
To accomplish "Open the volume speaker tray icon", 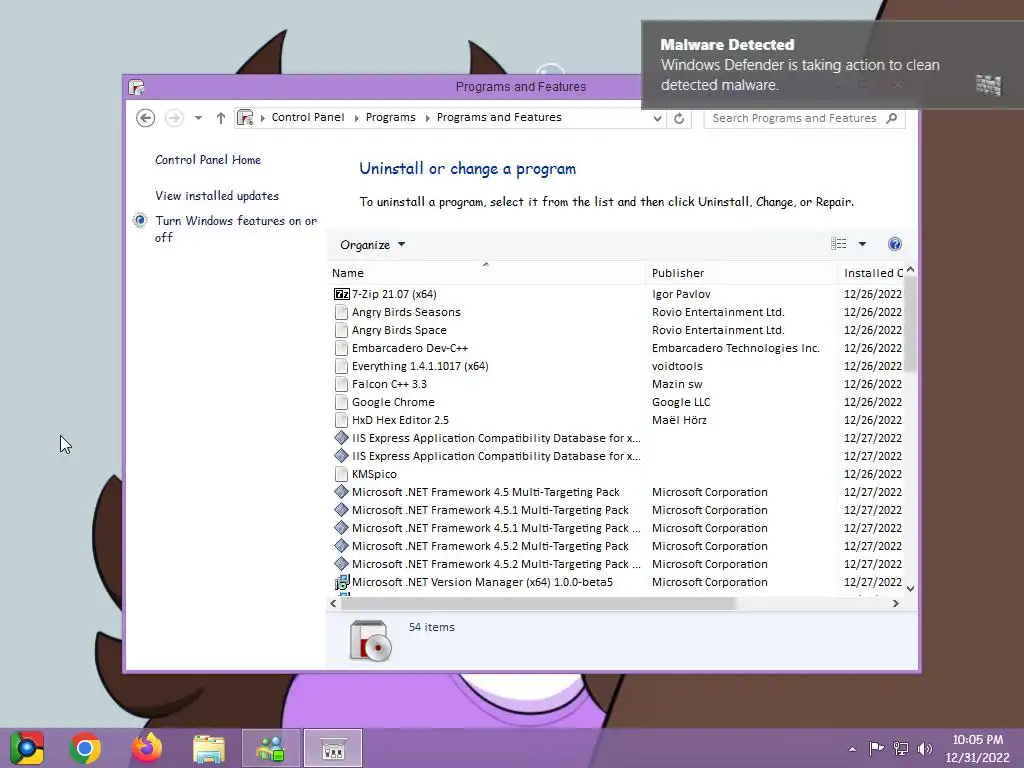I will [x=925, y=748].
